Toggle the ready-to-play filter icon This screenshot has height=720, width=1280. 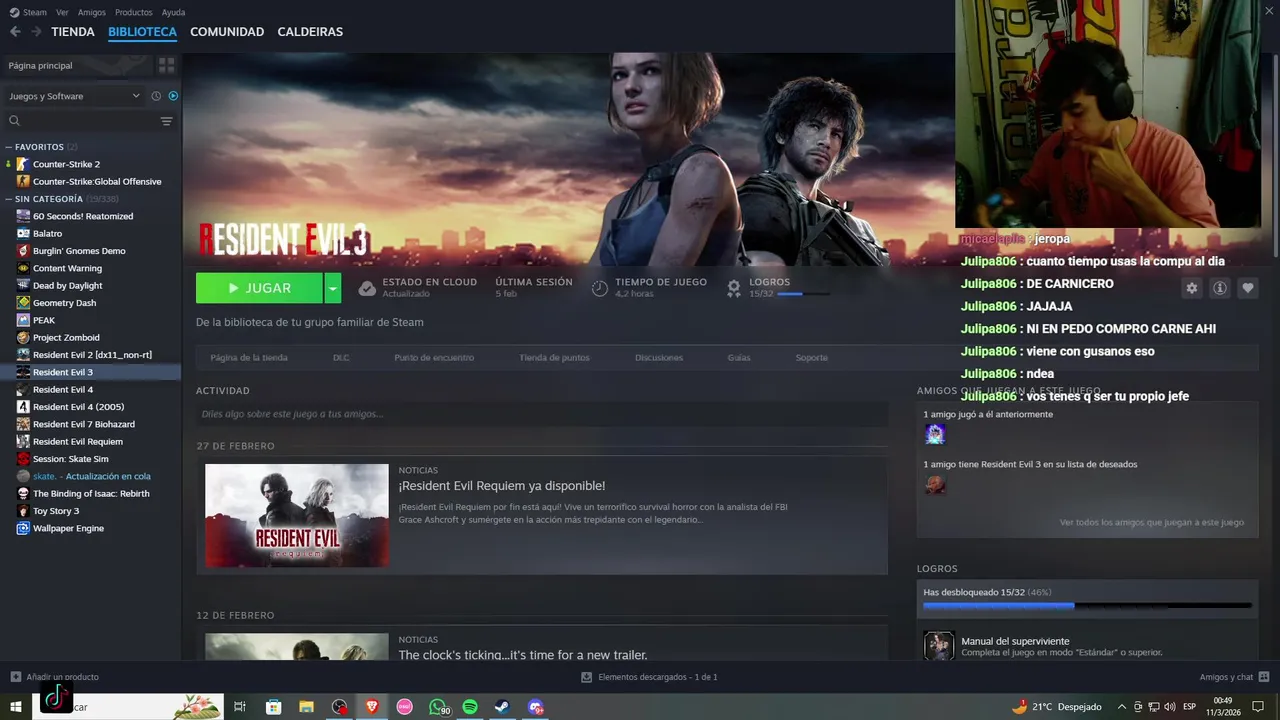click(173, 96)
